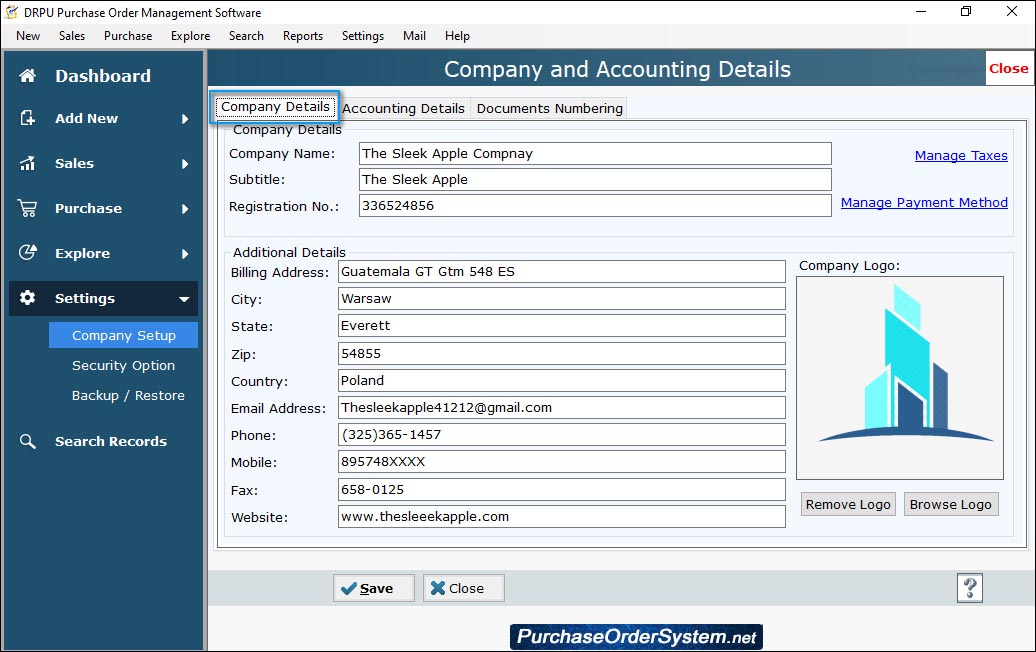Screen dimensions: 1036x652
Task: Click the Website field
Action: 562,517
